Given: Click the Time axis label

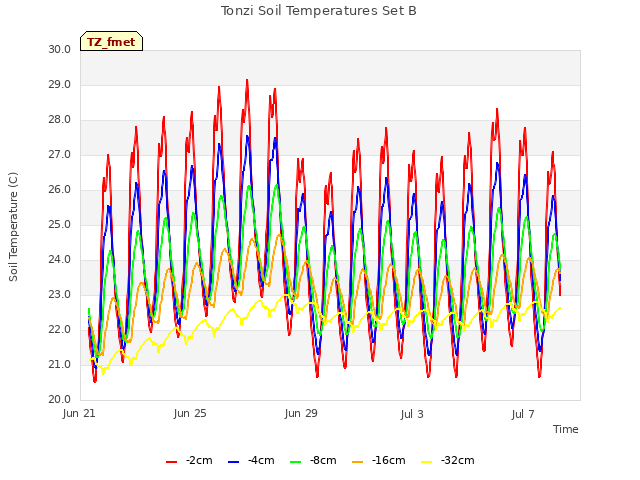Looking at the screenshot, I should click(x=566, y=429).
